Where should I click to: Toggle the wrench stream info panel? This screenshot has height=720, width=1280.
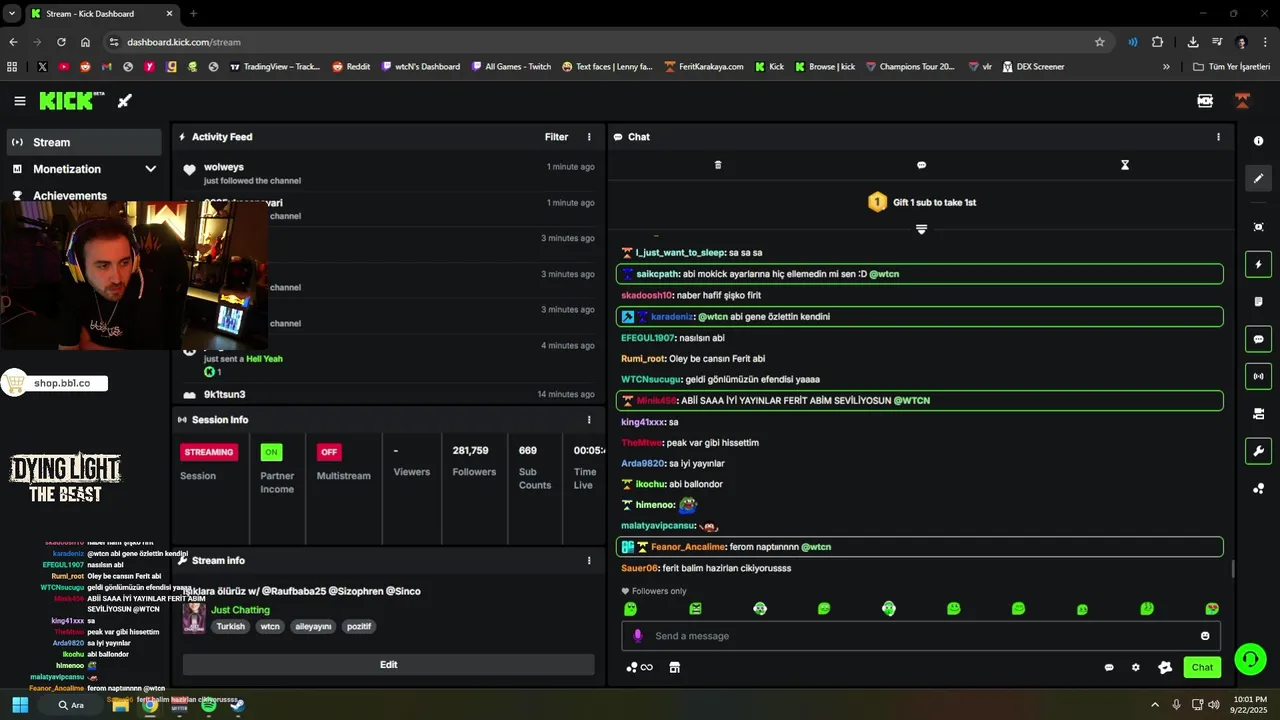click(1259, 451)
